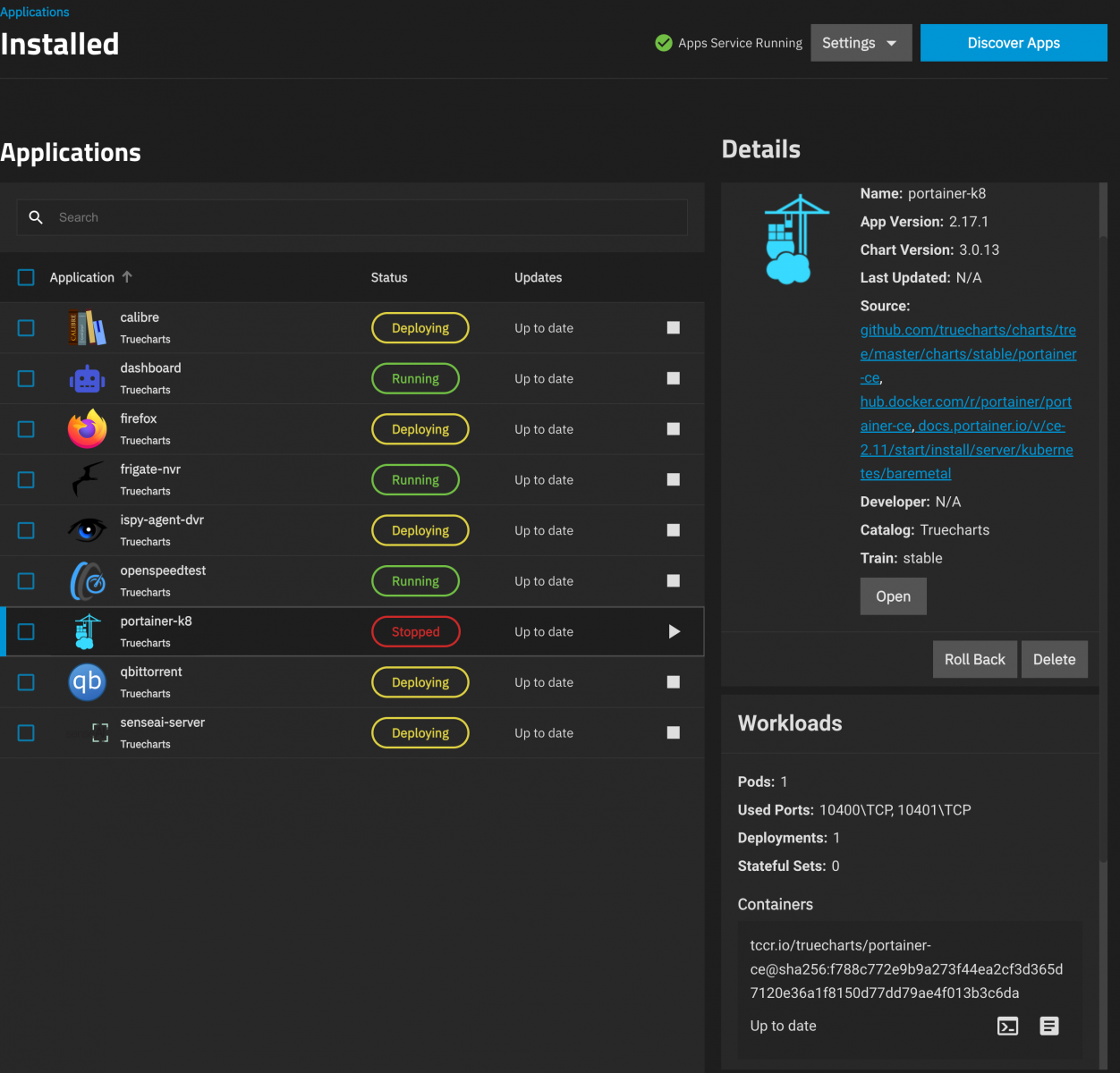The image size is (1120, 1073).
Task: Click the Status column header
Action: click(389, 277)
